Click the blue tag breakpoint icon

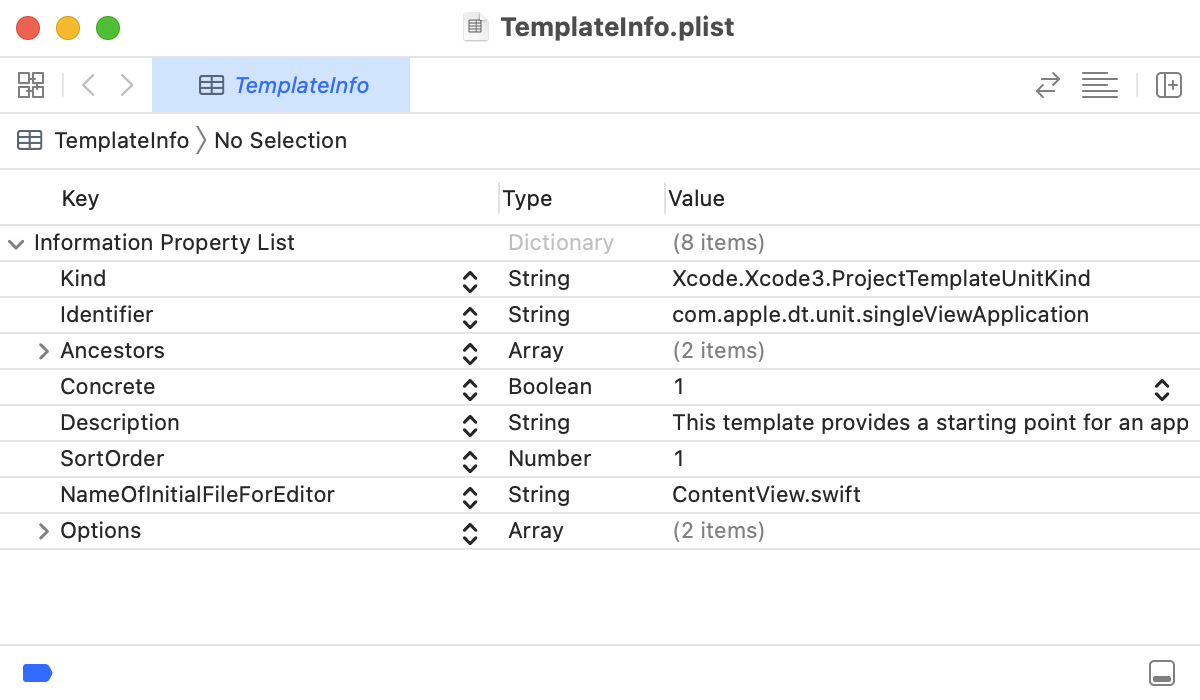click(37, 673)
